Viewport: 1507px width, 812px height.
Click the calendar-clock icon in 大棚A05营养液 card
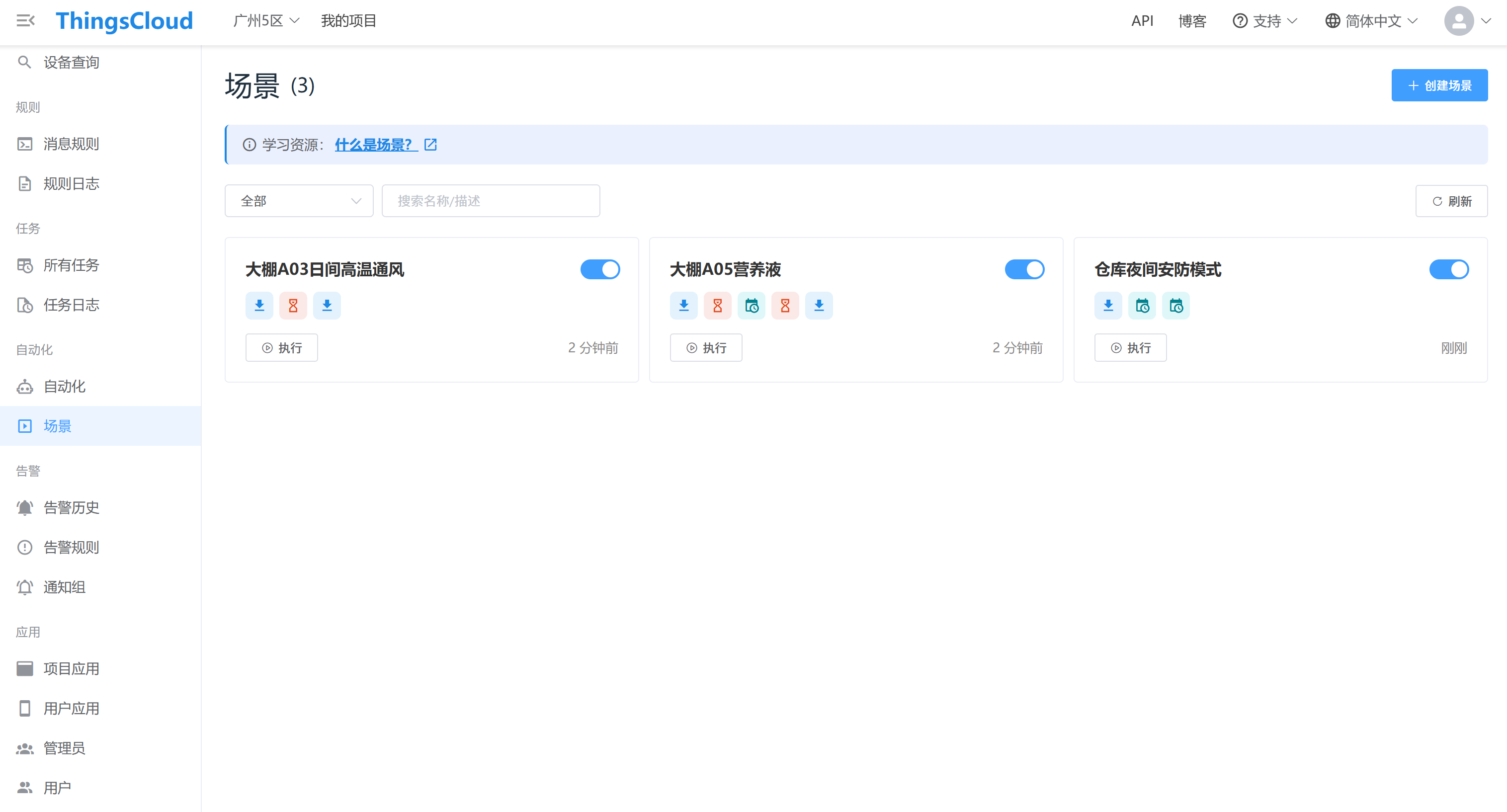point(751,306)
